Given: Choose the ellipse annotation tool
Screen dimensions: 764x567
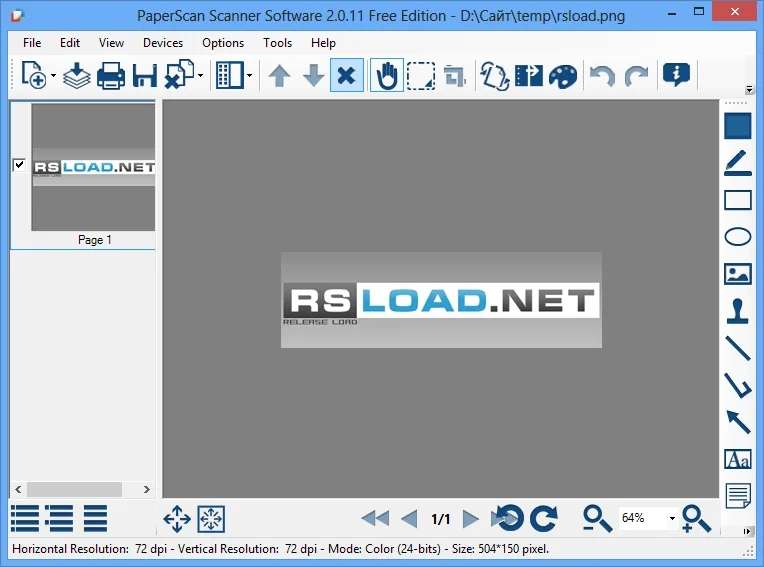Looking at the screenshot, I should [737, 237].
